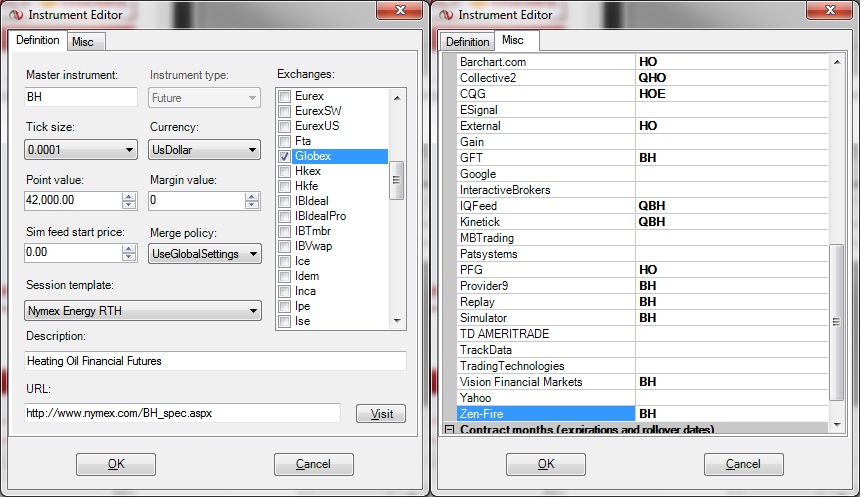Image resolution: width=860 pixels, height=497 pixels.
Task: Click the URL text field
Action: [x=182, y=413]
